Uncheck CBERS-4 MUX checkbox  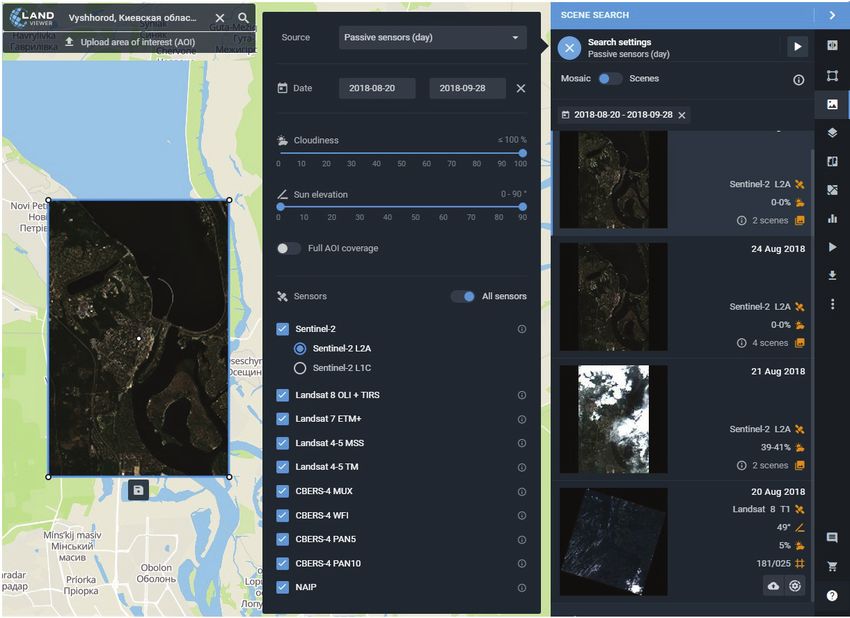282,491
